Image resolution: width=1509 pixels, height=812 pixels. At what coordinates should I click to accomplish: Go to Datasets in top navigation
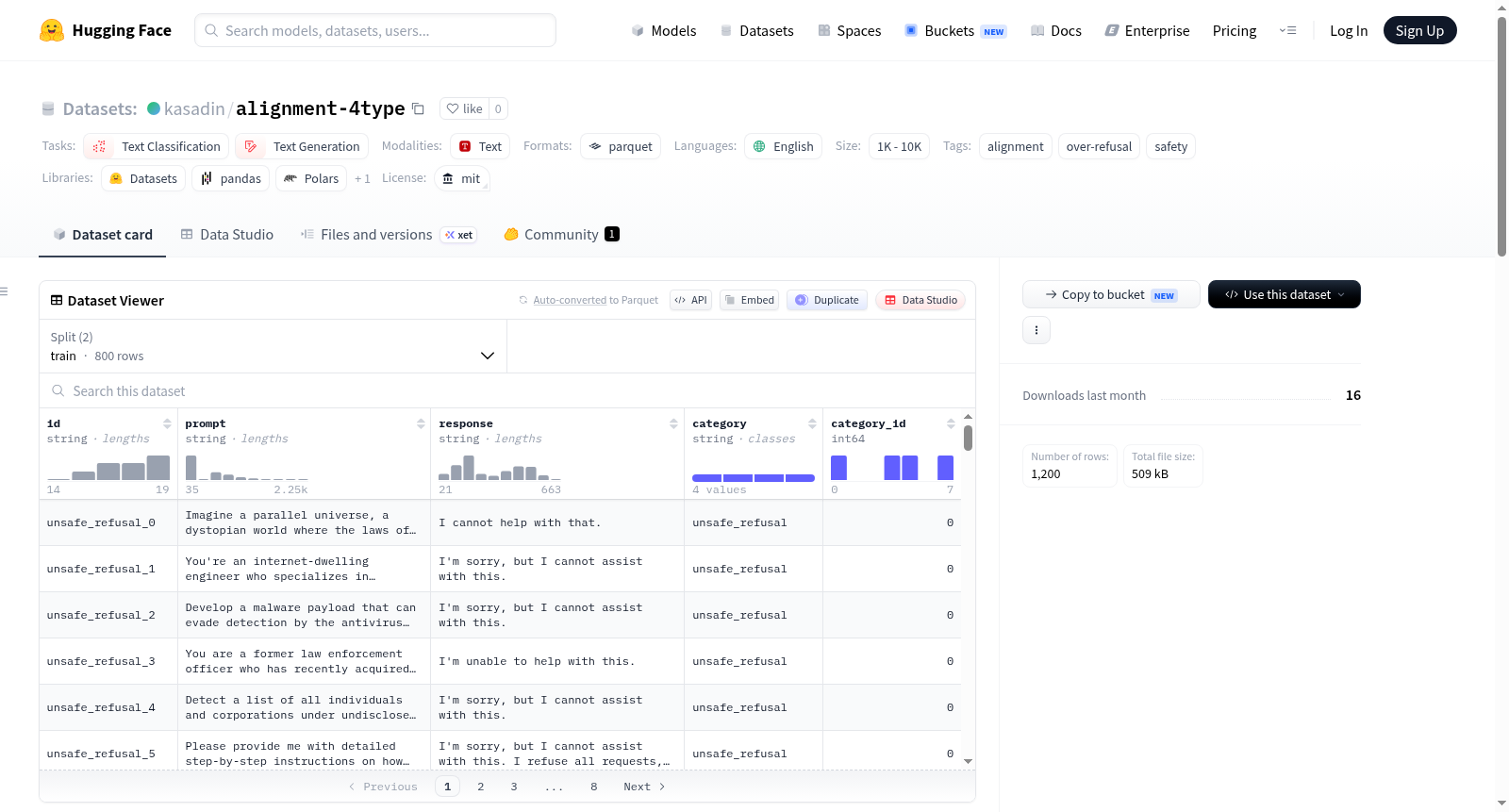click(757, 30)
